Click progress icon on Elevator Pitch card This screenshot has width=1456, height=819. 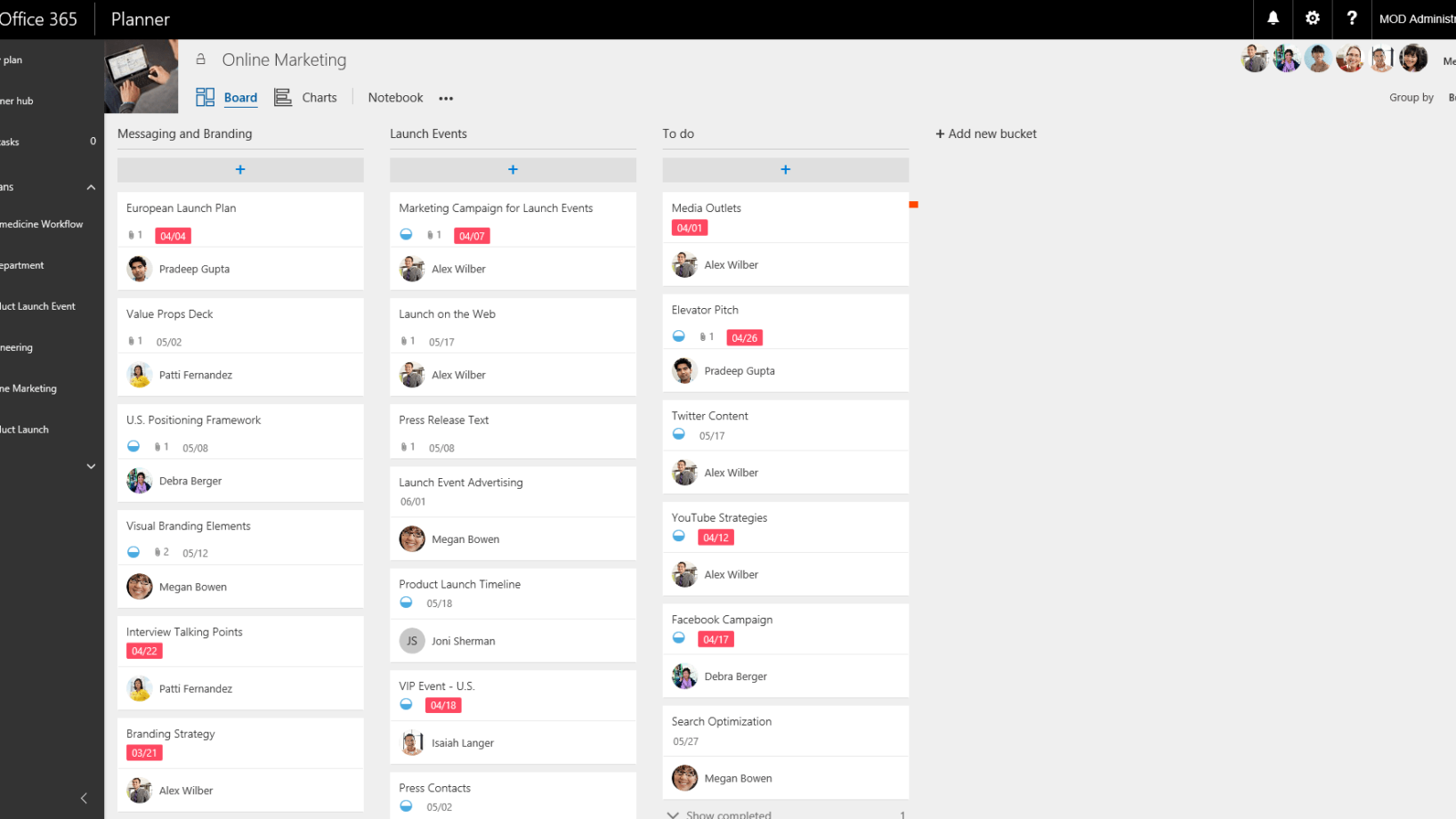click(678, 337)
